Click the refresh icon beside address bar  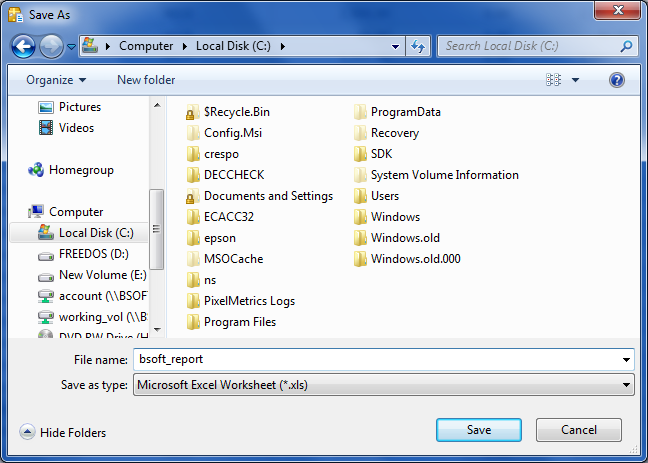(x=418, y=46)
